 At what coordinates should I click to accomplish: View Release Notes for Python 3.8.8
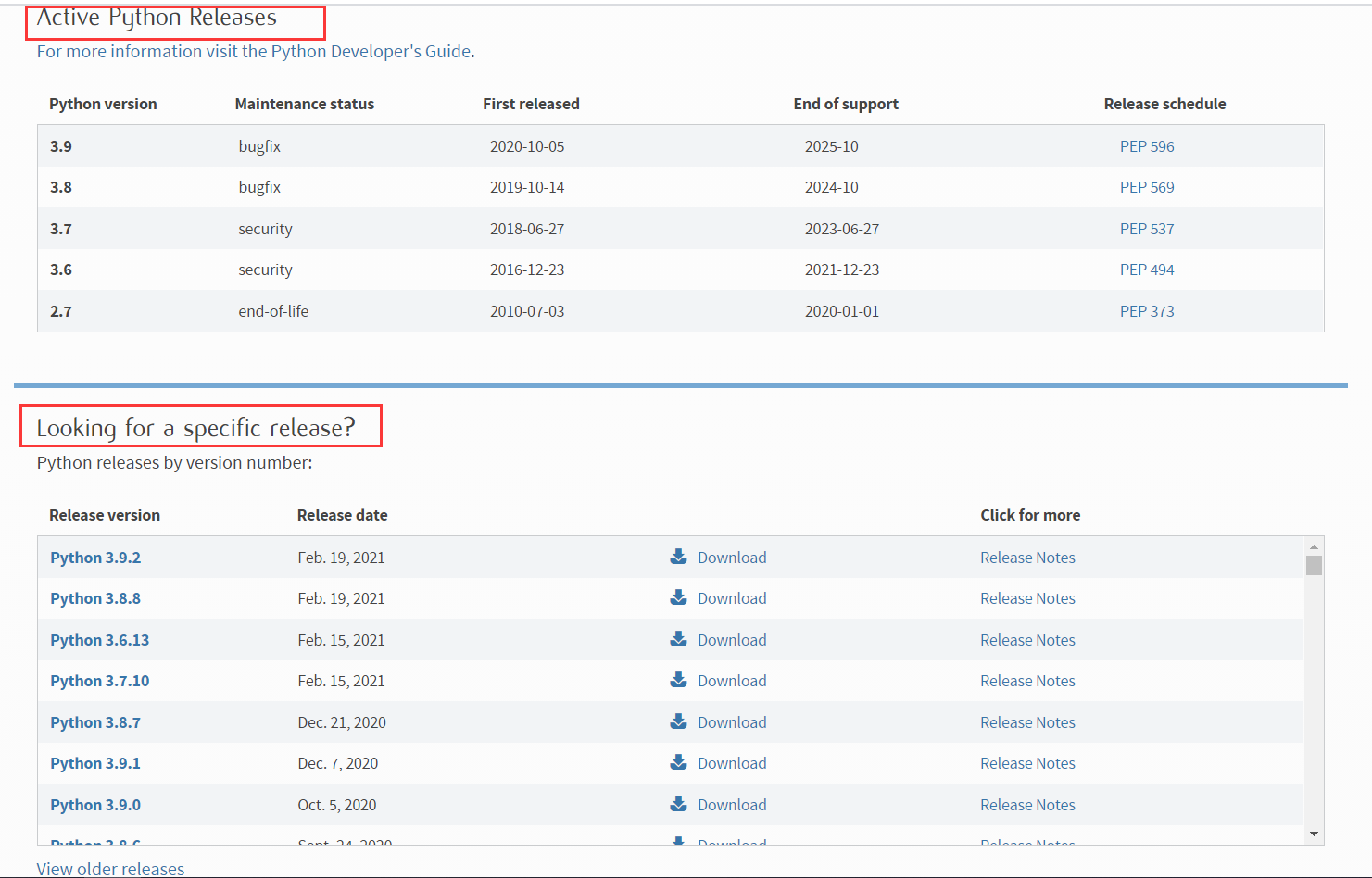(x=1027, y=598)
